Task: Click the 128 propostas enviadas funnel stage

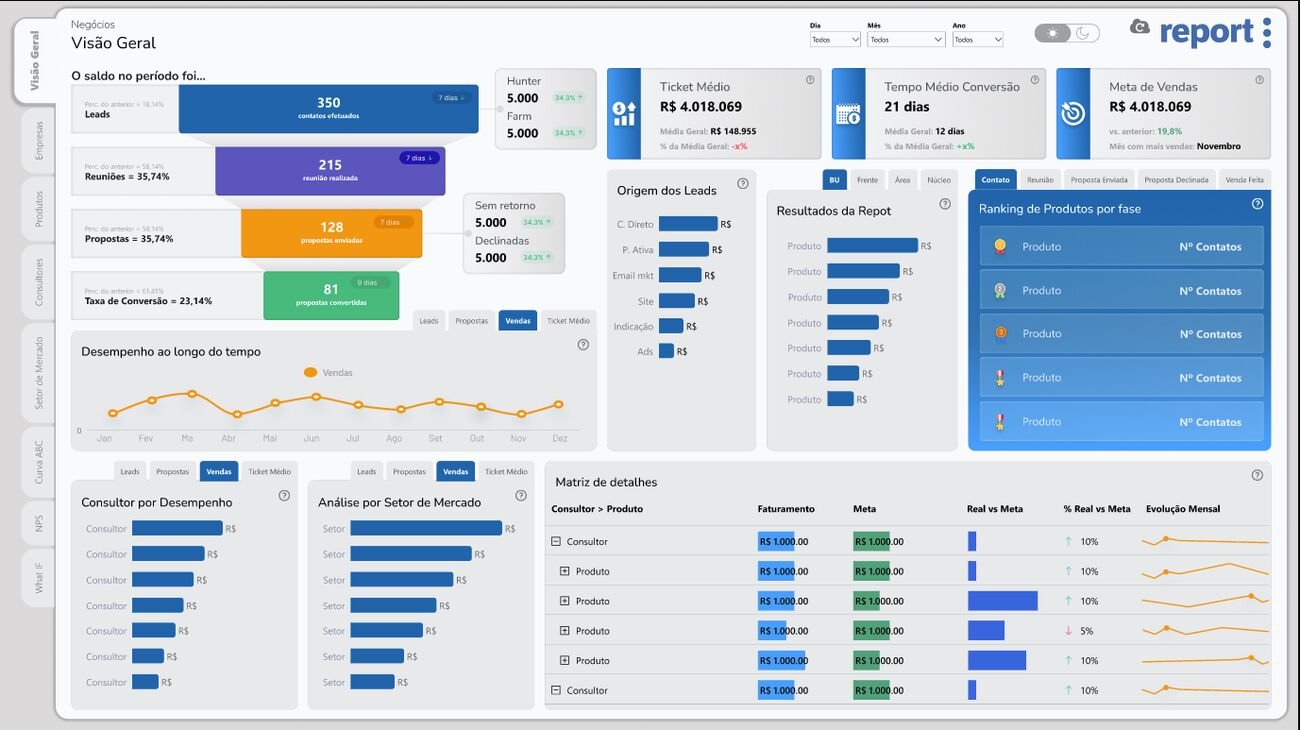Action: pyautogui.click(x=331, y=233)
